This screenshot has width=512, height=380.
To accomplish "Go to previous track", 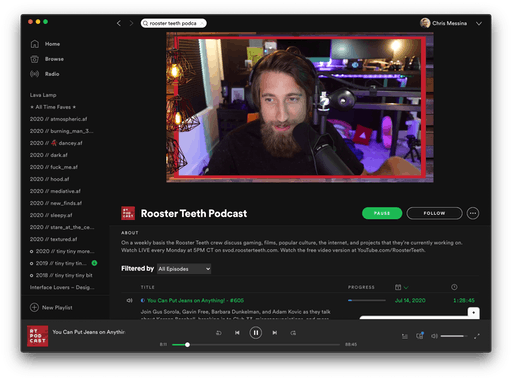I will 237,333.
